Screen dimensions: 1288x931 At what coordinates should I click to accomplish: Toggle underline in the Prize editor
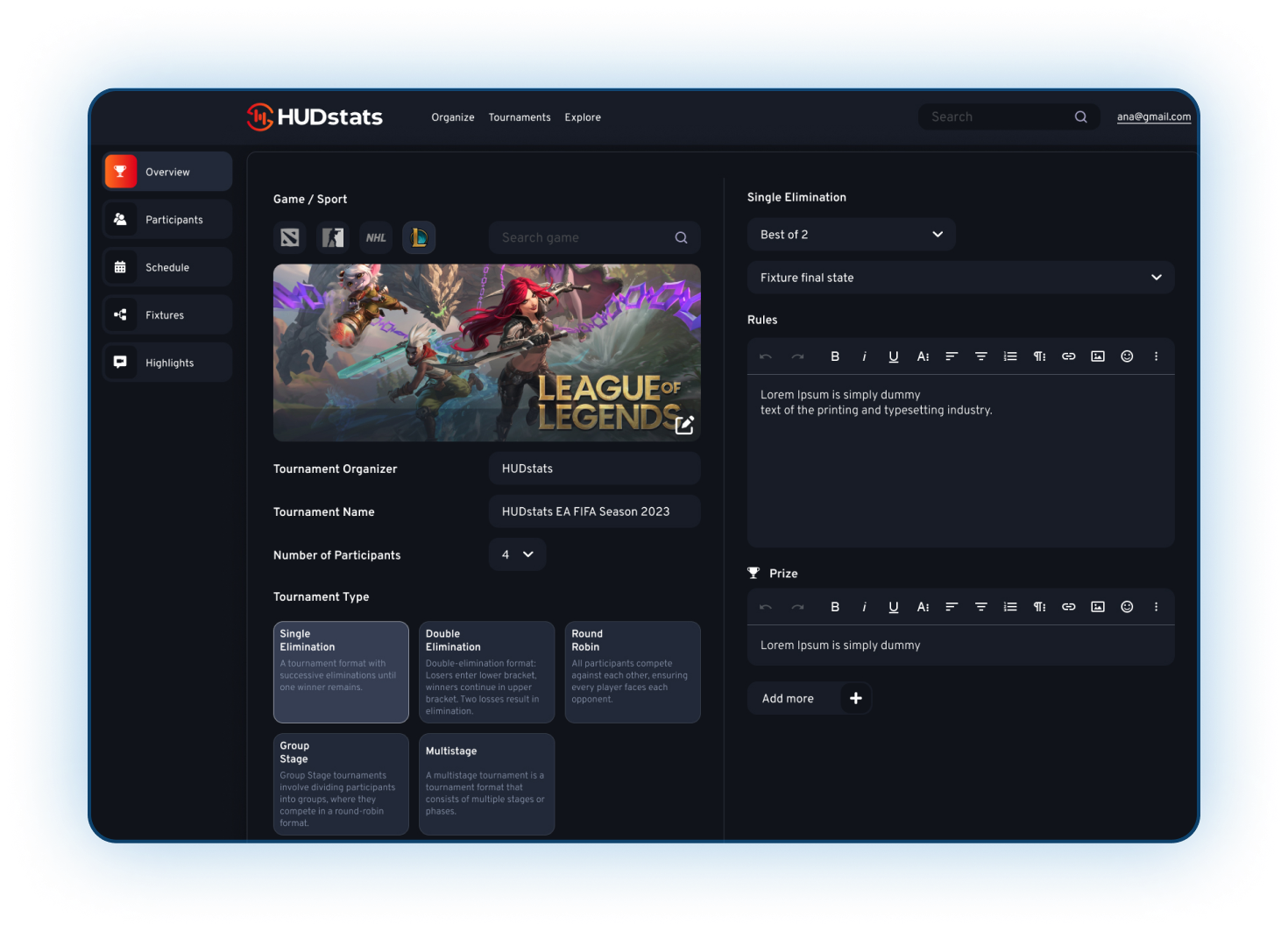tap(893, 607)
